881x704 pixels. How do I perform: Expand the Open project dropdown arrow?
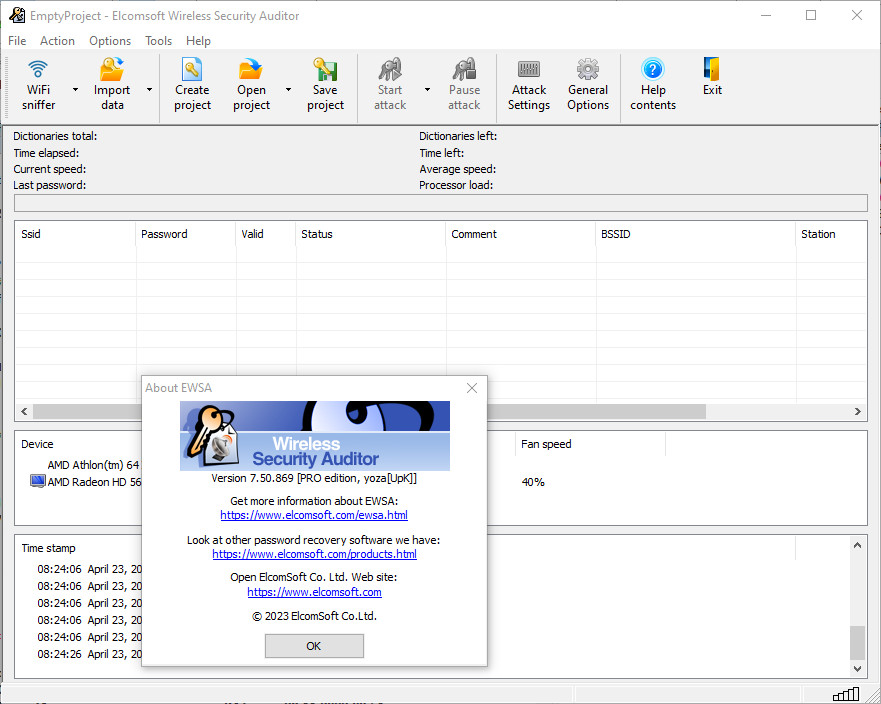[x=288, y=90]
